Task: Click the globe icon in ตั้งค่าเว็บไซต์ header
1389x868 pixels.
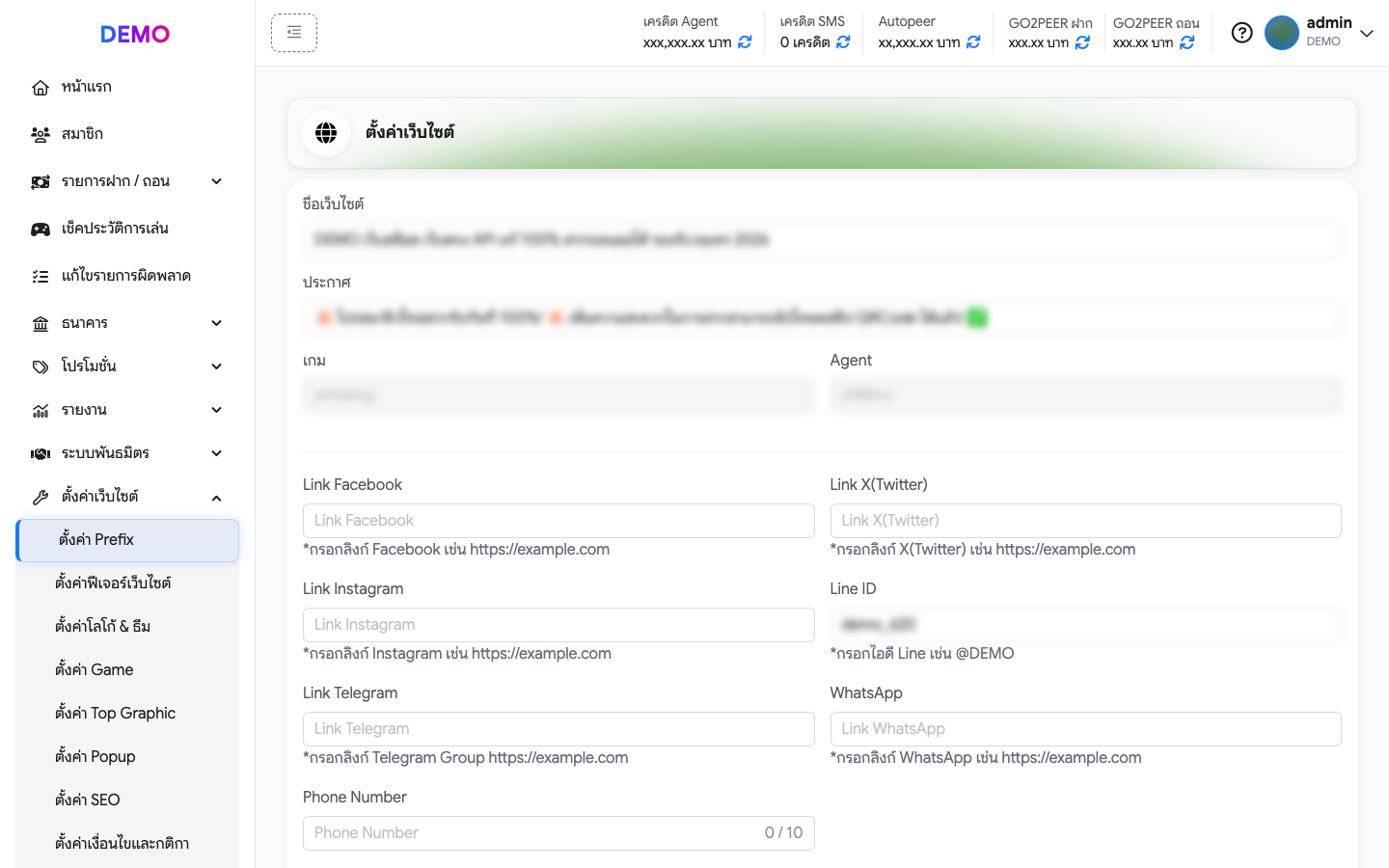Action: click(x=326, y=133)
